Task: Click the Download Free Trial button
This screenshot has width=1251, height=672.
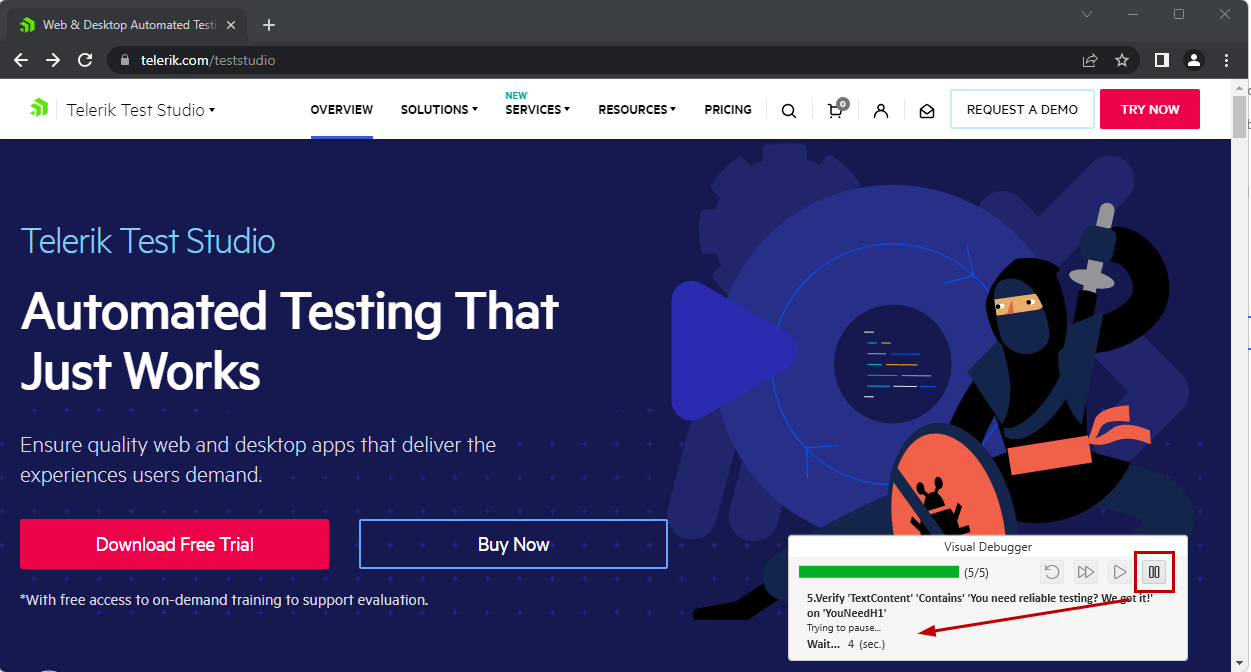Action: click(174, 544)
